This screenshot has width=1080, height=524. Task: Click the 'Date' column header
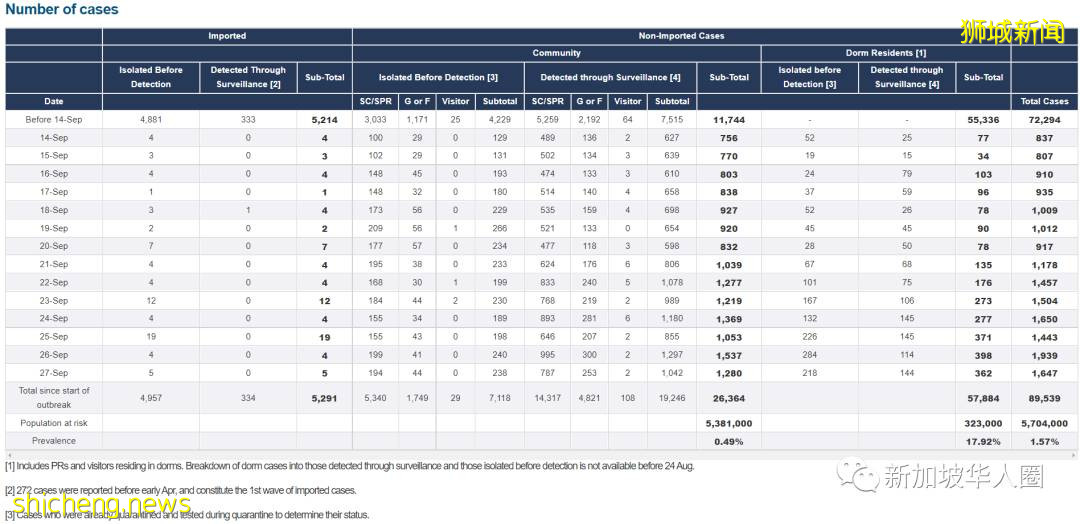coord(53,102)
